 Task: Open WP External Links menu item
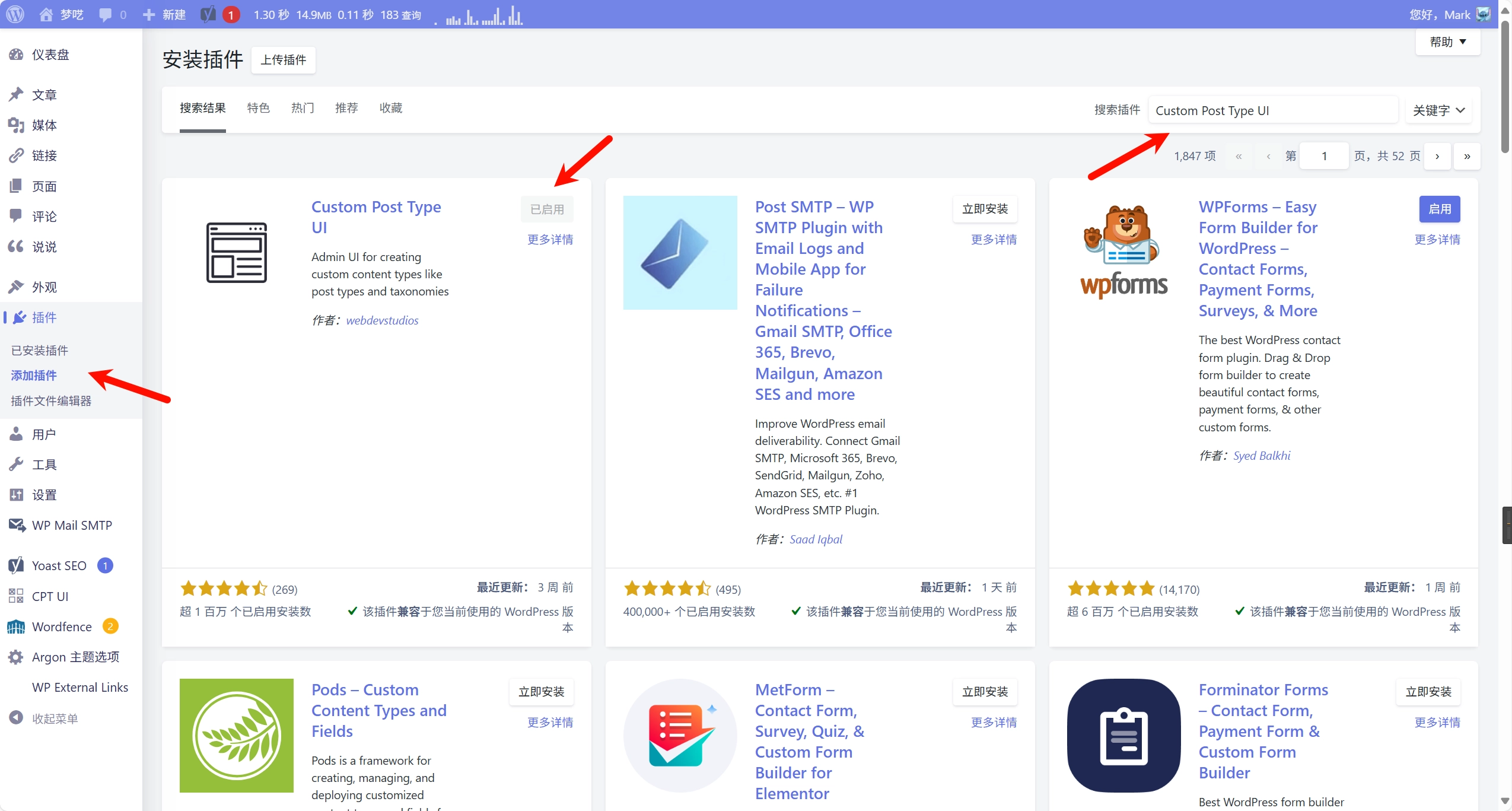tap(80, 687)
